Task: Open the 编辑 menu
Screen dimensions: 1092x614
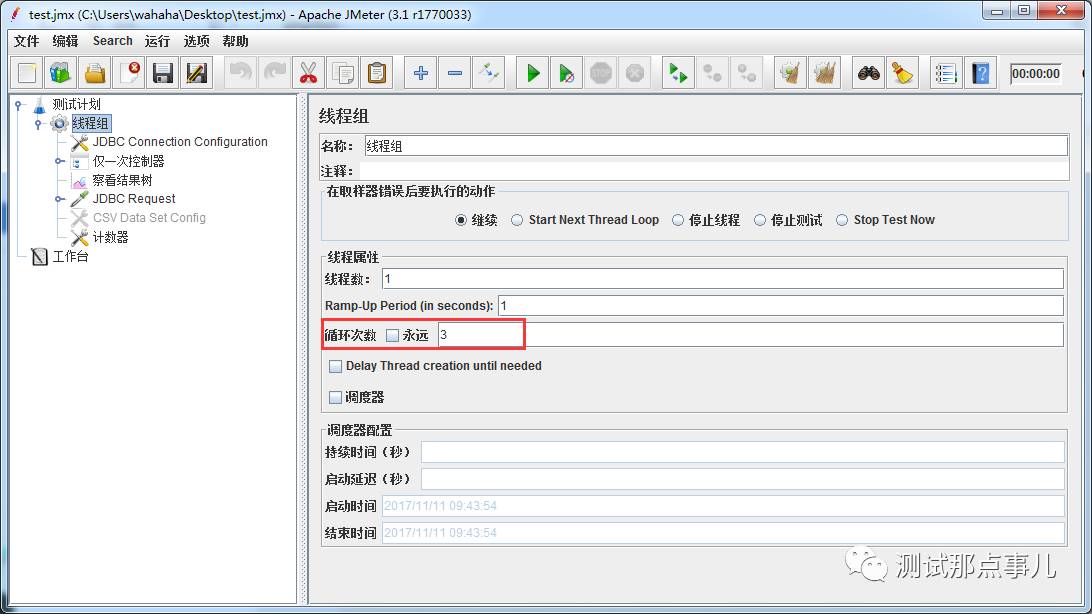Action: tap(65, 41)
